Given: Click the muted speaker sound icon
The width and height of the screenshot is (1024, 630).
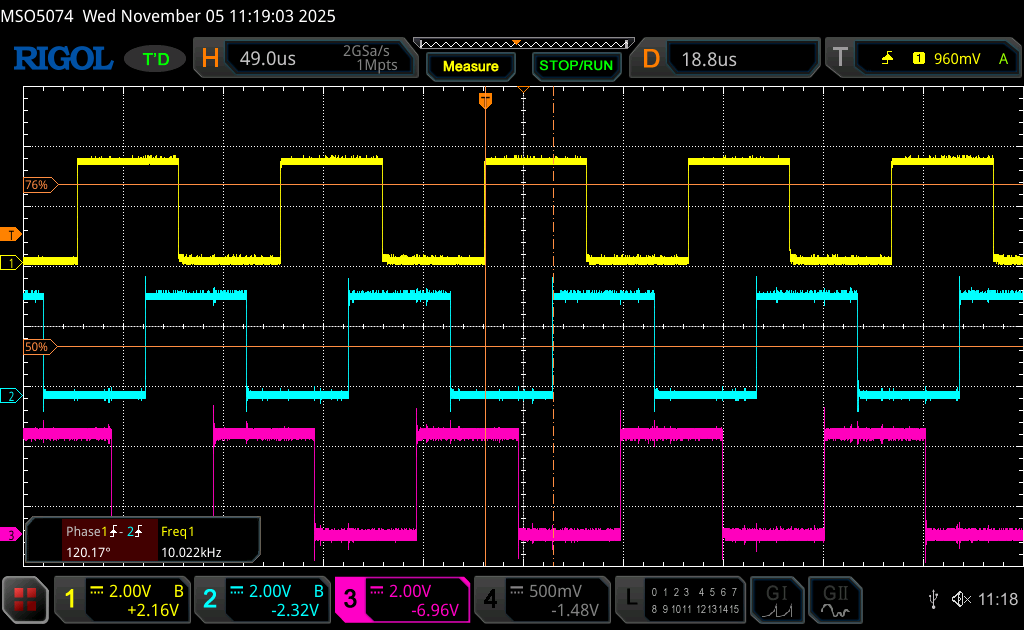Looking at the screenshot, I should pos(961,599).
